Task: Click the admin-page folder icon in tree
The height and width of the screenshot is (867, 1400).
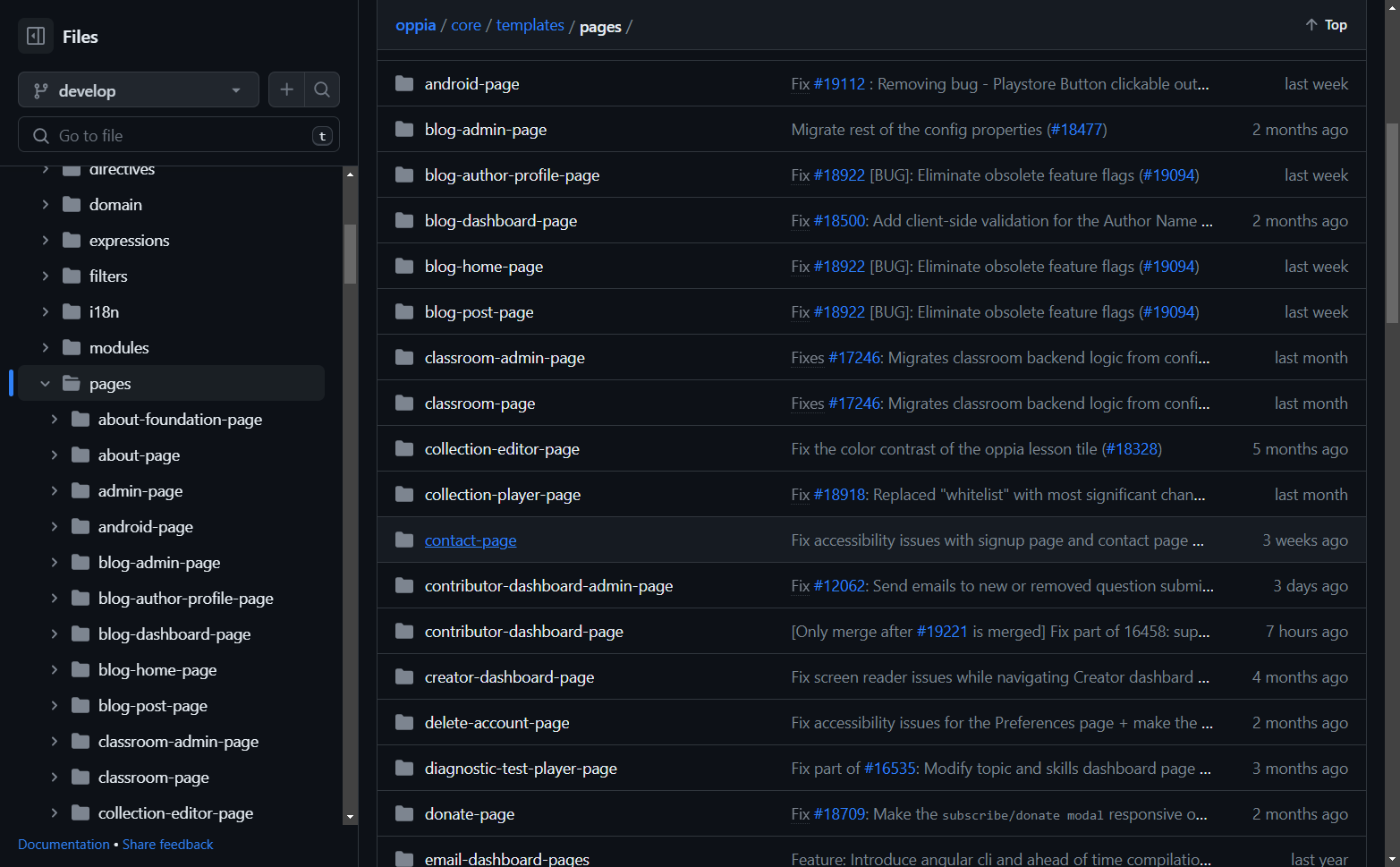Action: click(x=81, y=490)
